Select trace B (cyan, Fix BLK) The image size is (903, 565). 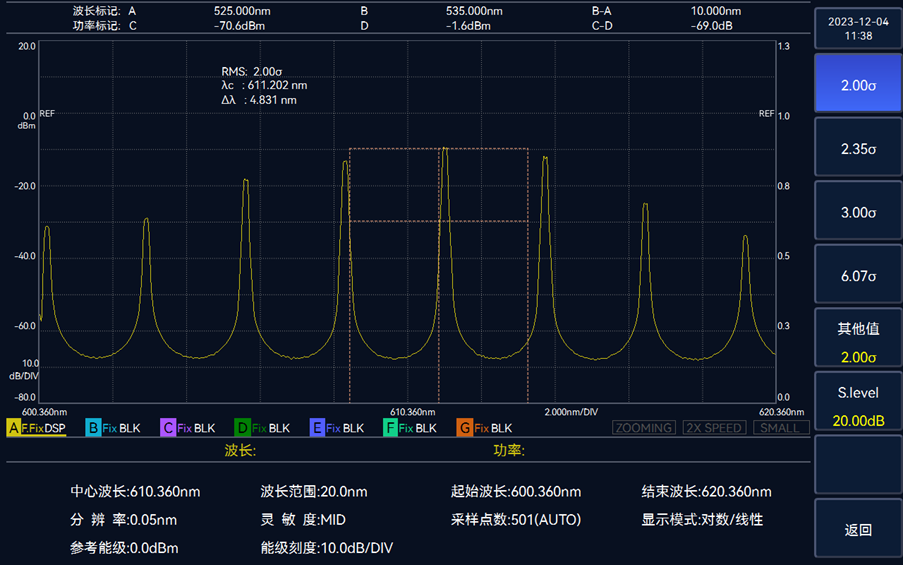click(x=113, y=428)
